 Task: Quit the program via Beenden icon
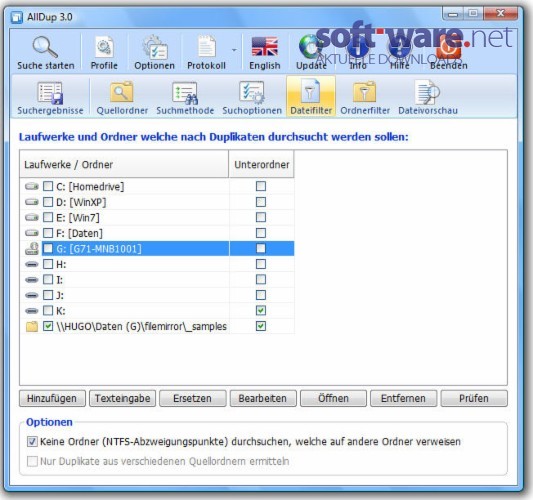tap(449, 53)
